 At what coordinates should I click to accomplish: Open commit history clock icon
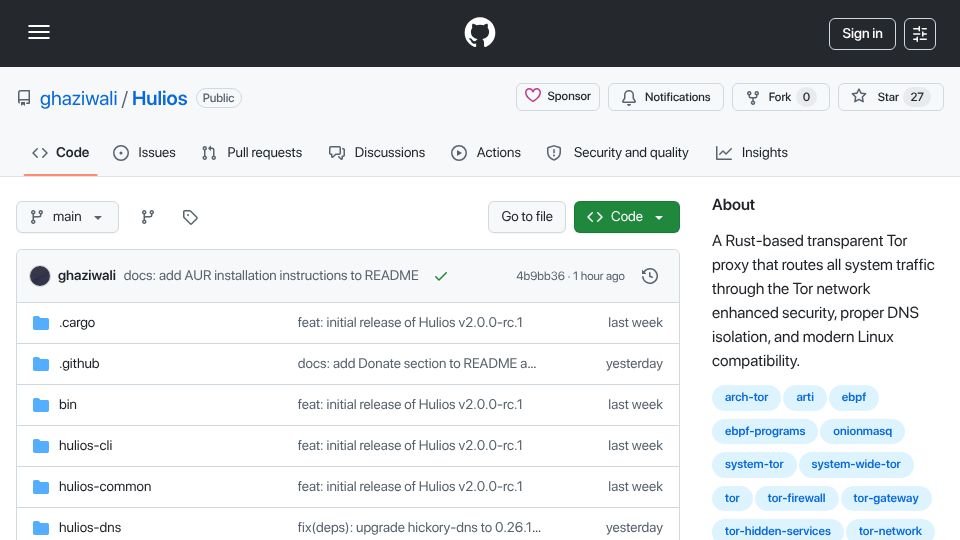[x=650, y=276]
